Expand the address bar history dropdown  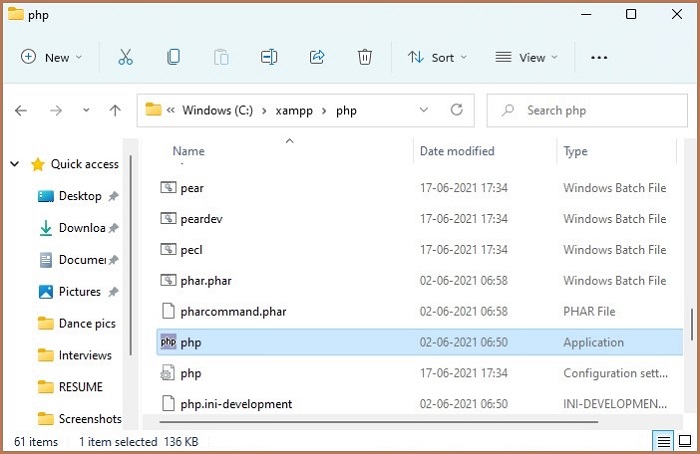coord(424,110)
